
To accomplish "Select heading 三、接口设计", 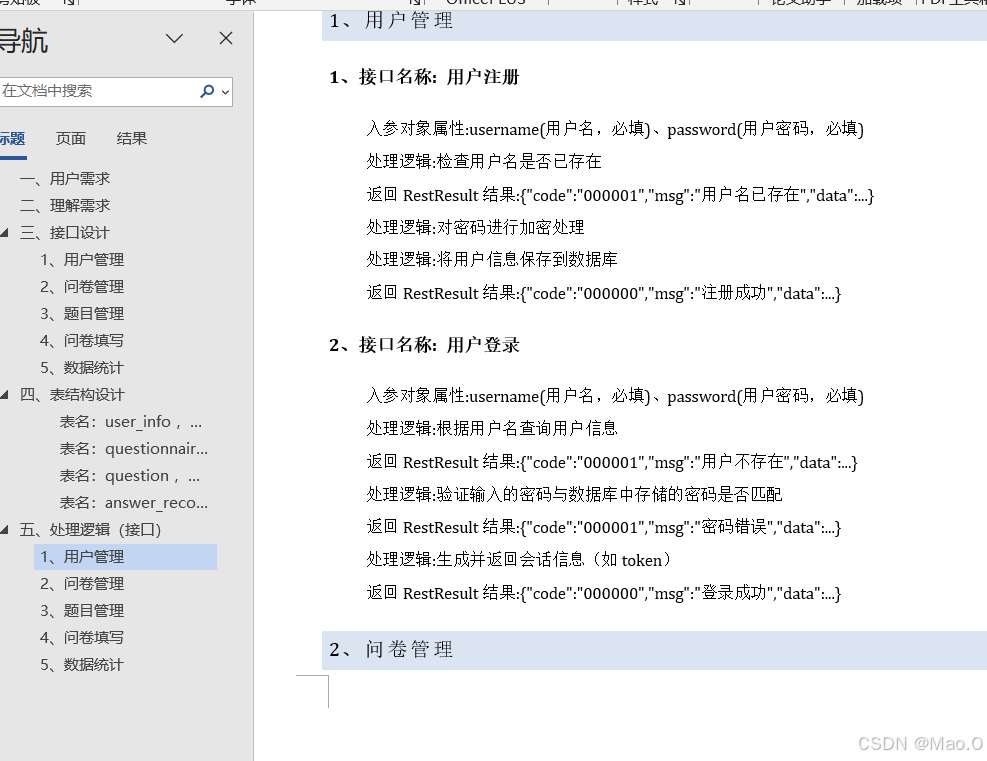I will (x=65, y=233).
